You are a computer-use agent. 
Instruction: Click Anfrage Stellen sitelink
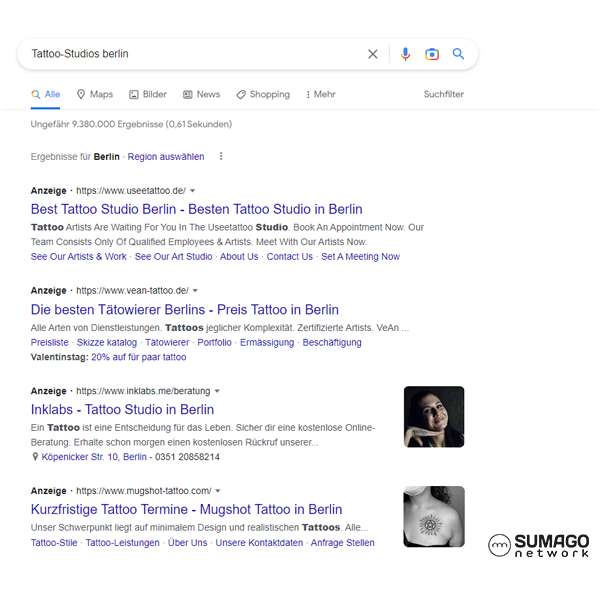tap(342, 543)
